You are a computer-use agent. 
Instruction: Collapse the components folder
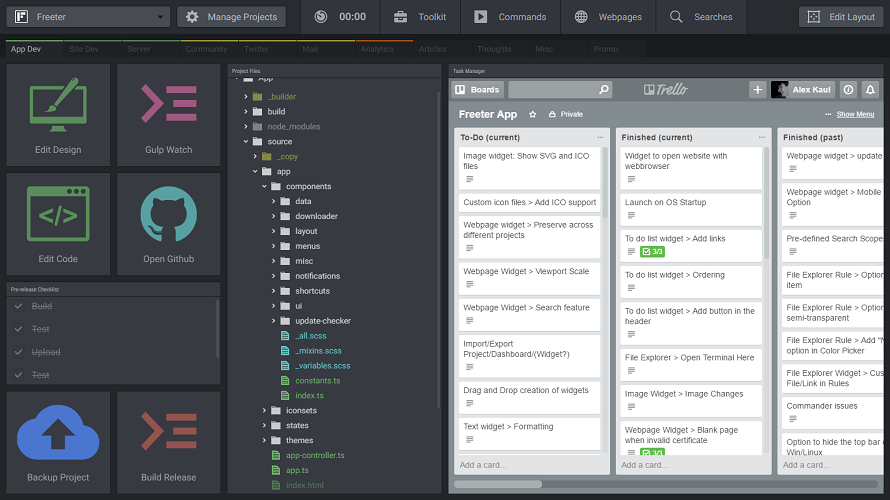[x=265, y=186]
